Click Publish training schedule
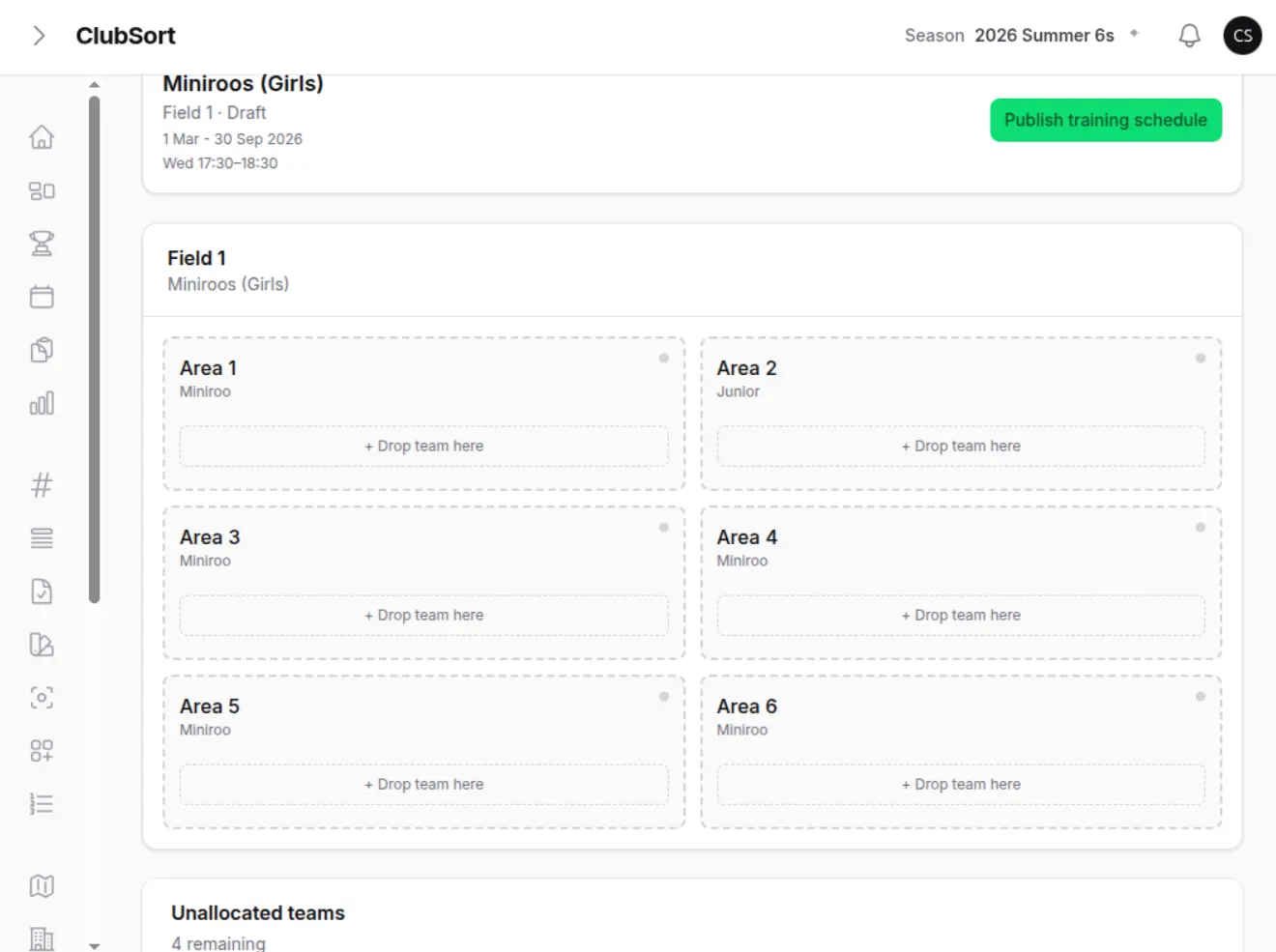The height and width of the screenshot is (952, 1276). point(1106,120)
